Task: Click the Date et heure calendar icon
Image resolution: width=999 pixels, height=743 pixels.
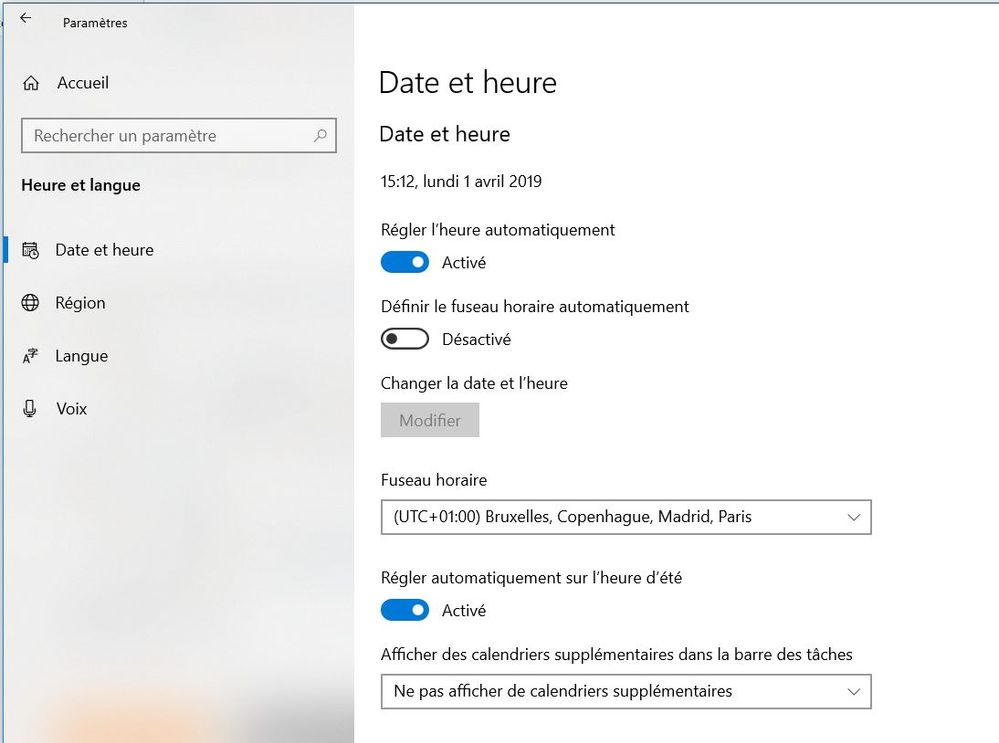Action: 31,250
